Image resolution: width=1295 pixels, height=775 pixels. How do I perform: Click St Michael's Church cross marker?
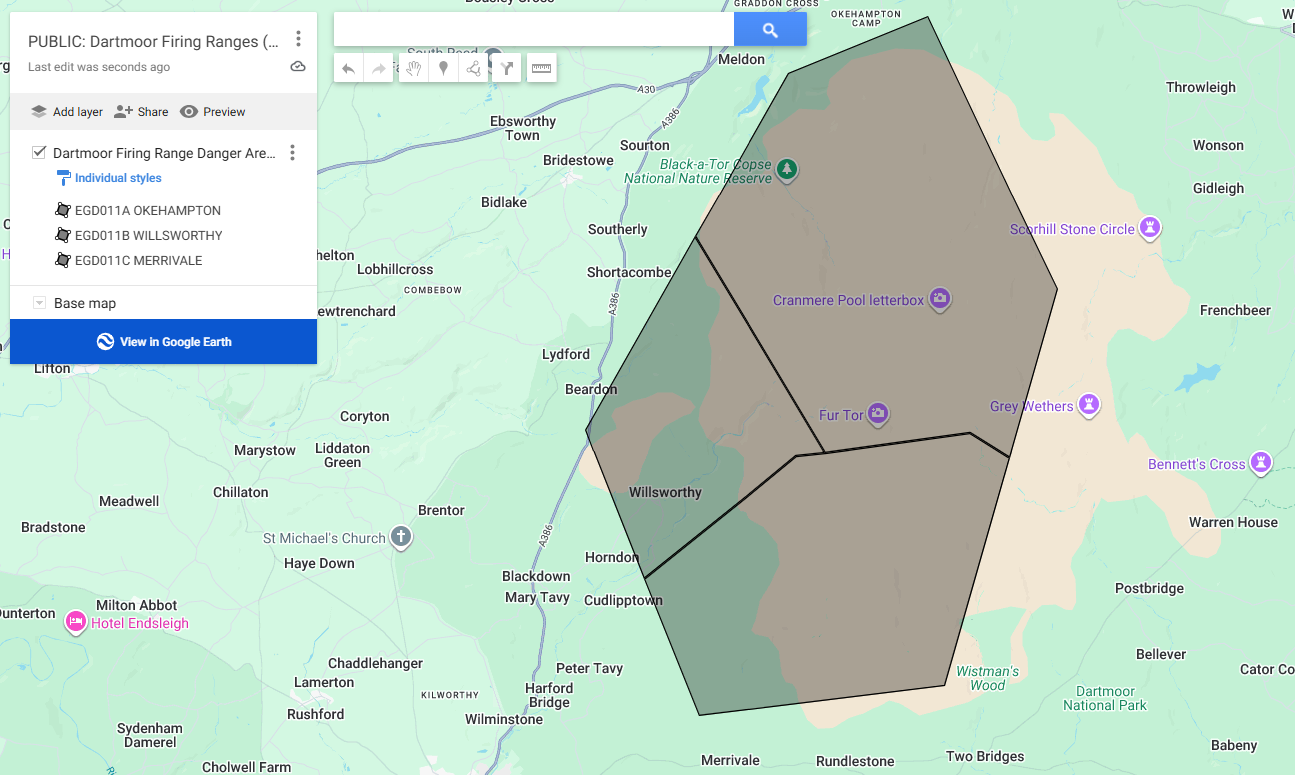tap(400, 537)
